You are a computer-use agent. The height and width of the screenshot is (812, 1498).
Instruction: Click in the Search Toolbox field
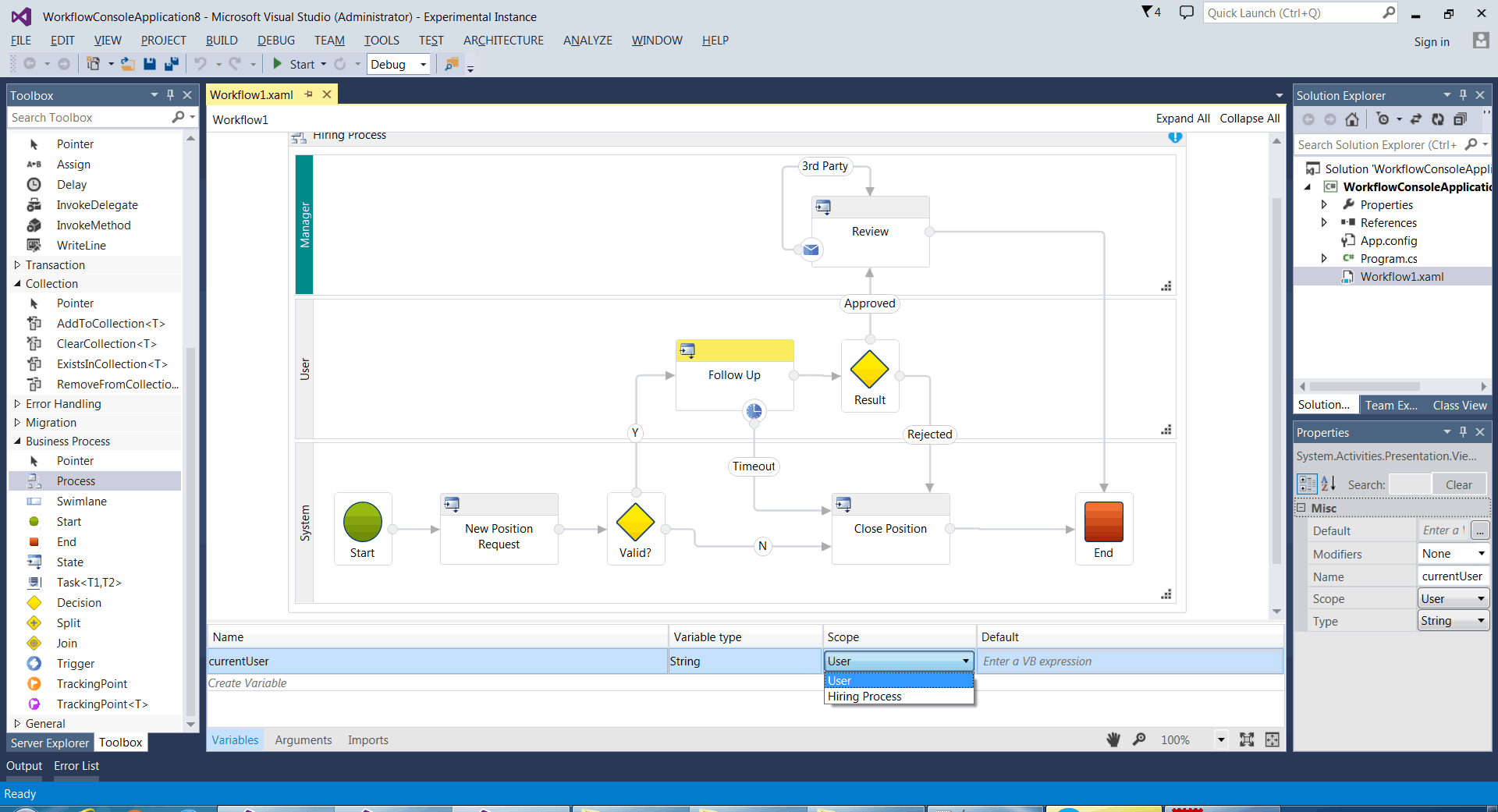[x=90, y=117]
